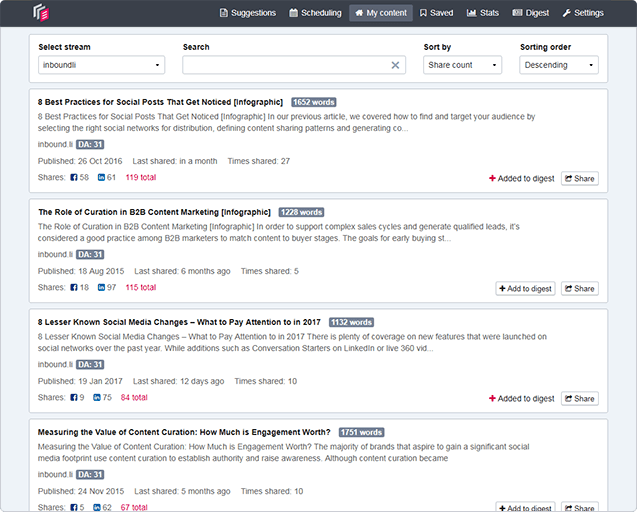The image size is (637, 512).
Task: Expand the Select stream dropdown
Action: tap(102, 65)
